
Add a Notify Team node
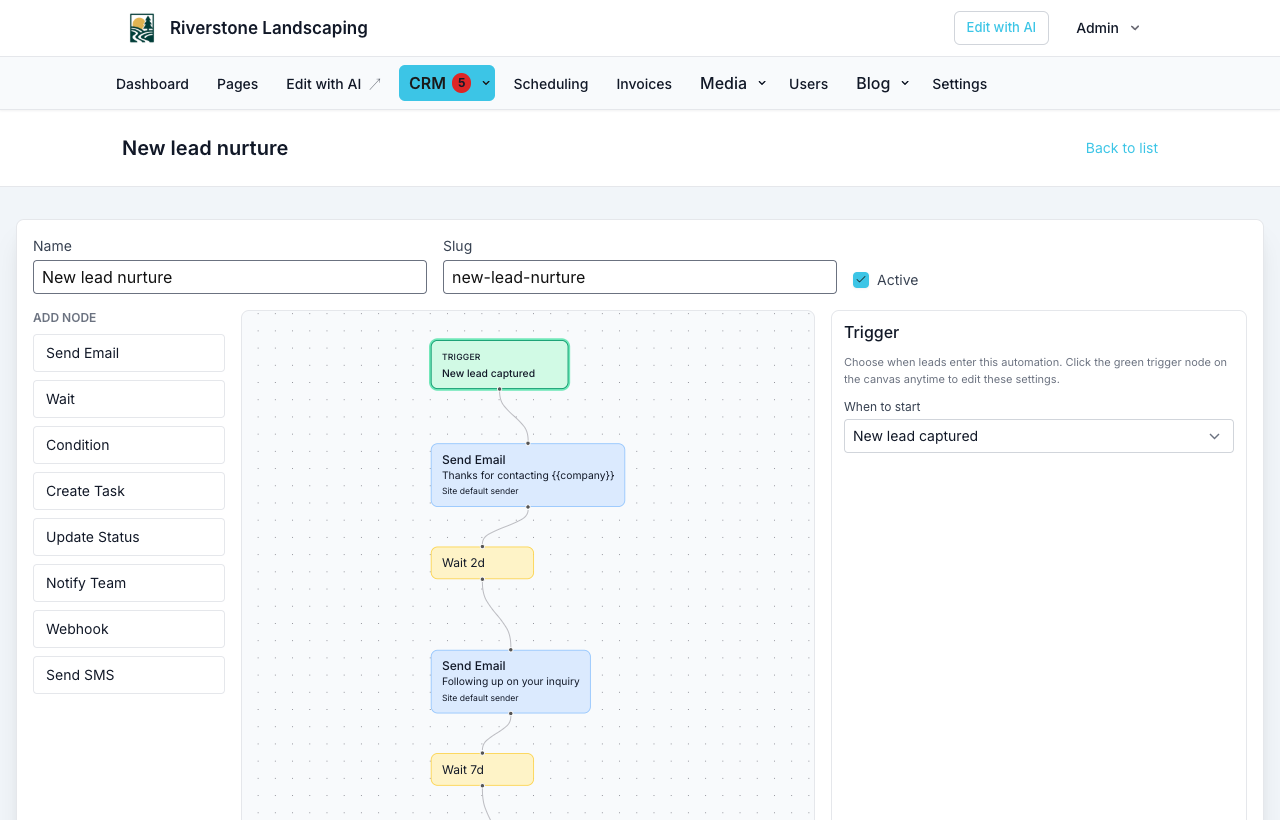point(129,583)
